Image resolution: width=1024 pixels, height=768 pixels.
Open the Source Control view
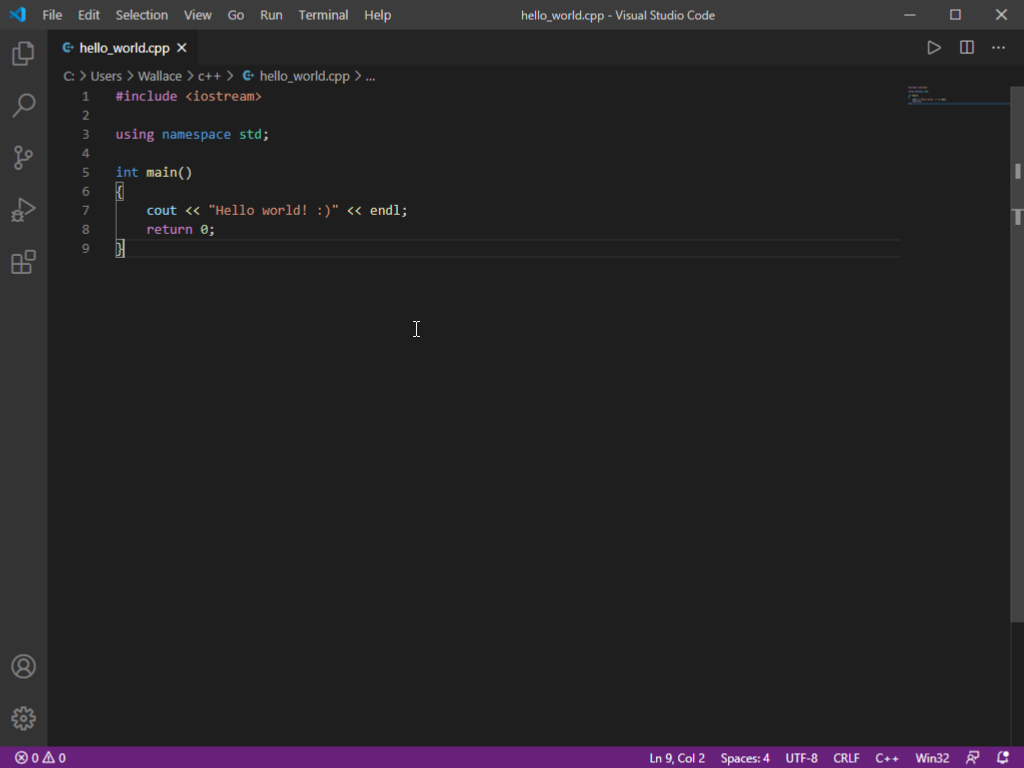[x=23, y=157]
